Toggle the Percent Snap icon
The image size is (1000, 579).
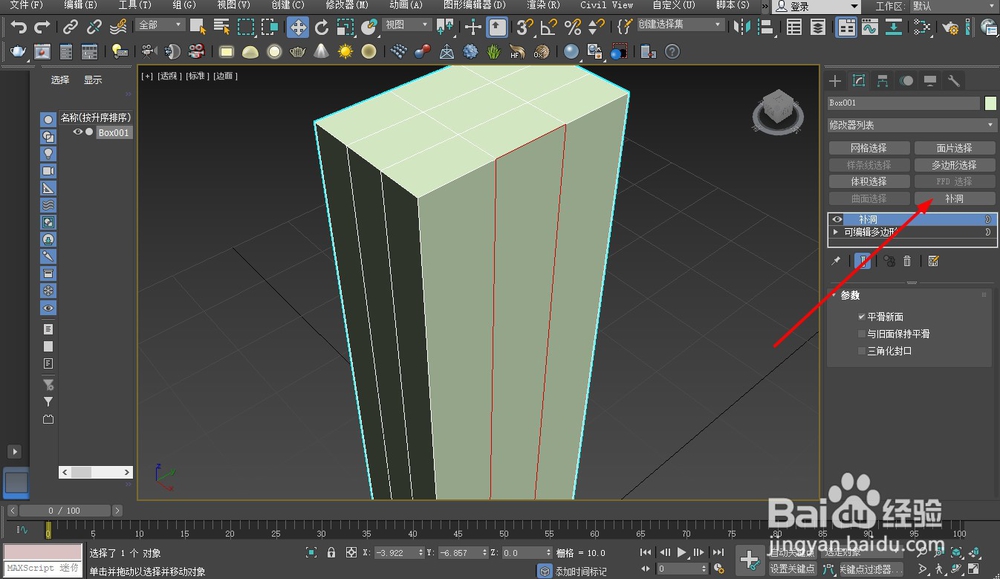pyautogui.click(x=573, y=27)
